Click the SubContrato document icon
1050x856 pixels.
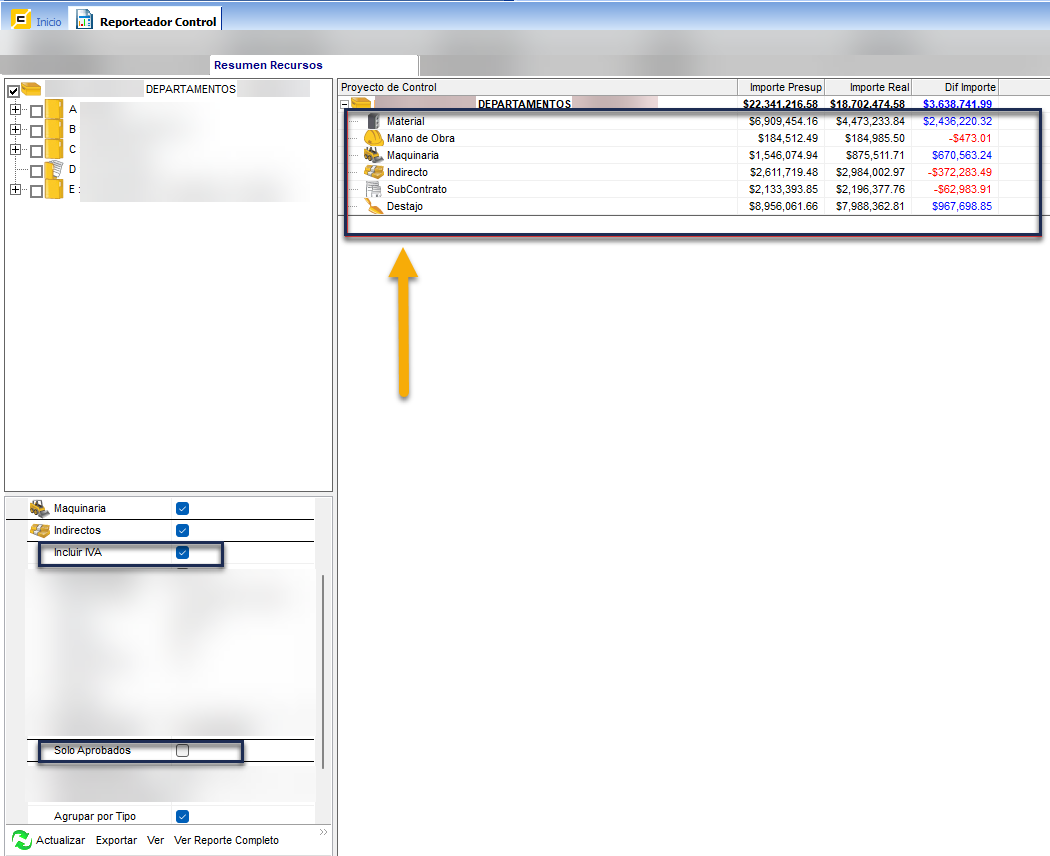[x=373, y=189]
